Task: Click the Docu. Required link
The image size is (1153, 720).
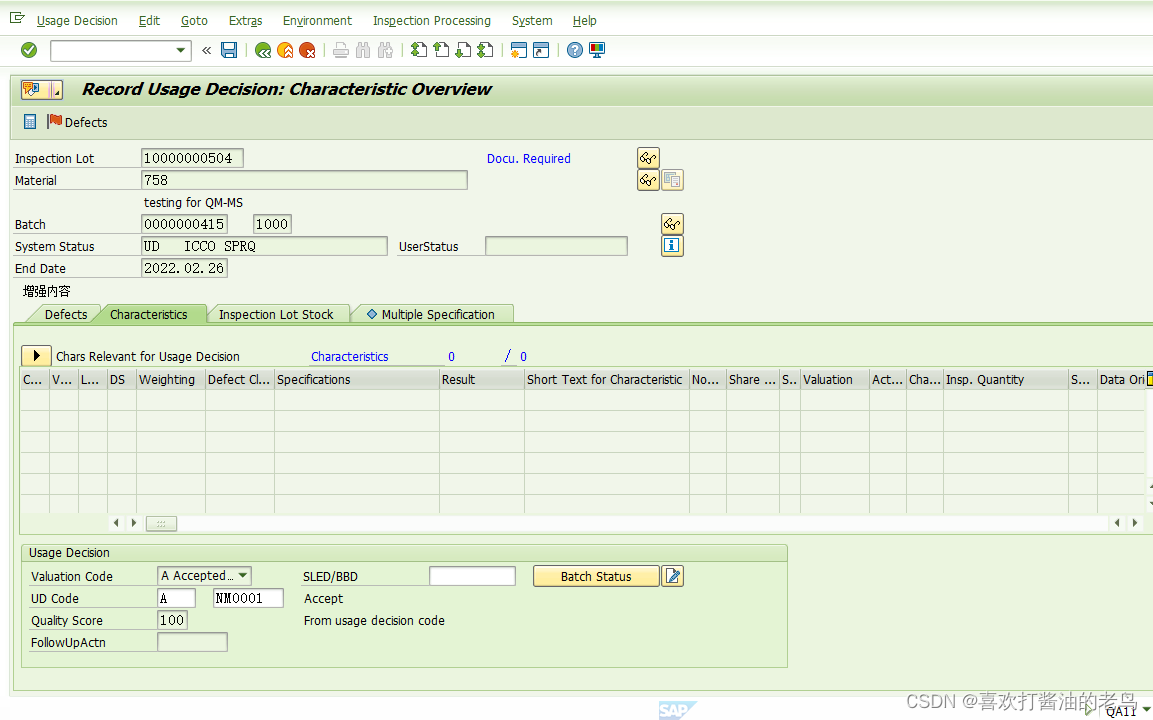Action: click(x=528, y=158)
